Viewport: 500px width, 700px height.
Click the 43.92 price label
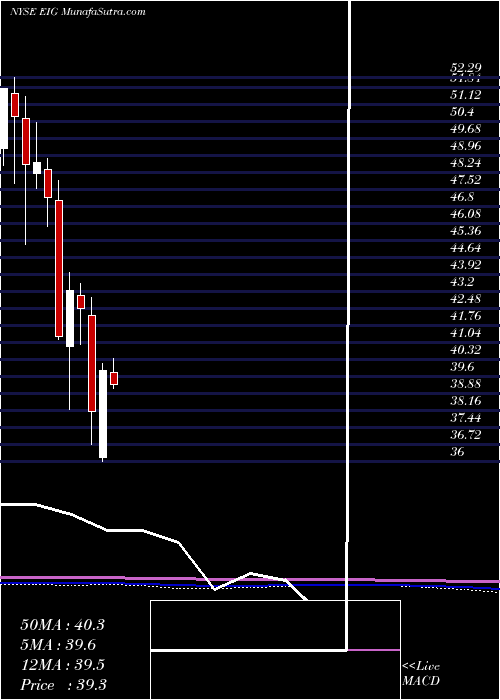(466, 264)
